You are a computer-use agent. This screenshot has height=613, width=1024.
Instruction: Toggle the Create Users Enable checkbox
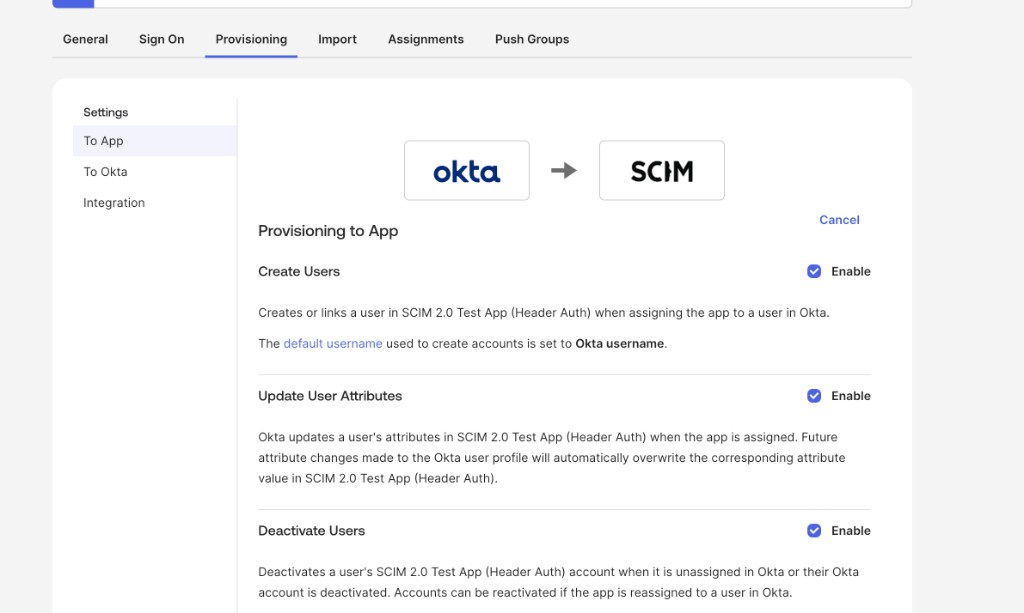coord(814,272)
